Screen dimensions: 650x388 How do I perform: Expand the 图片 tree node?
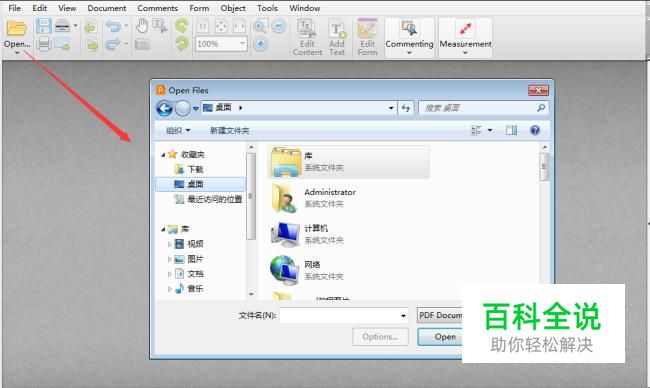[170, 259]
